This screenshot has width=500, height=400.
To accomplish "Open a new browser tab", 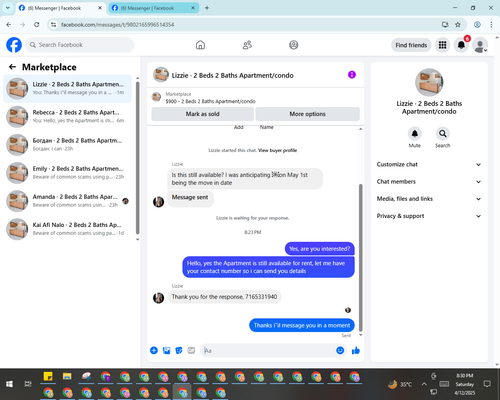I will pos(207,8).
